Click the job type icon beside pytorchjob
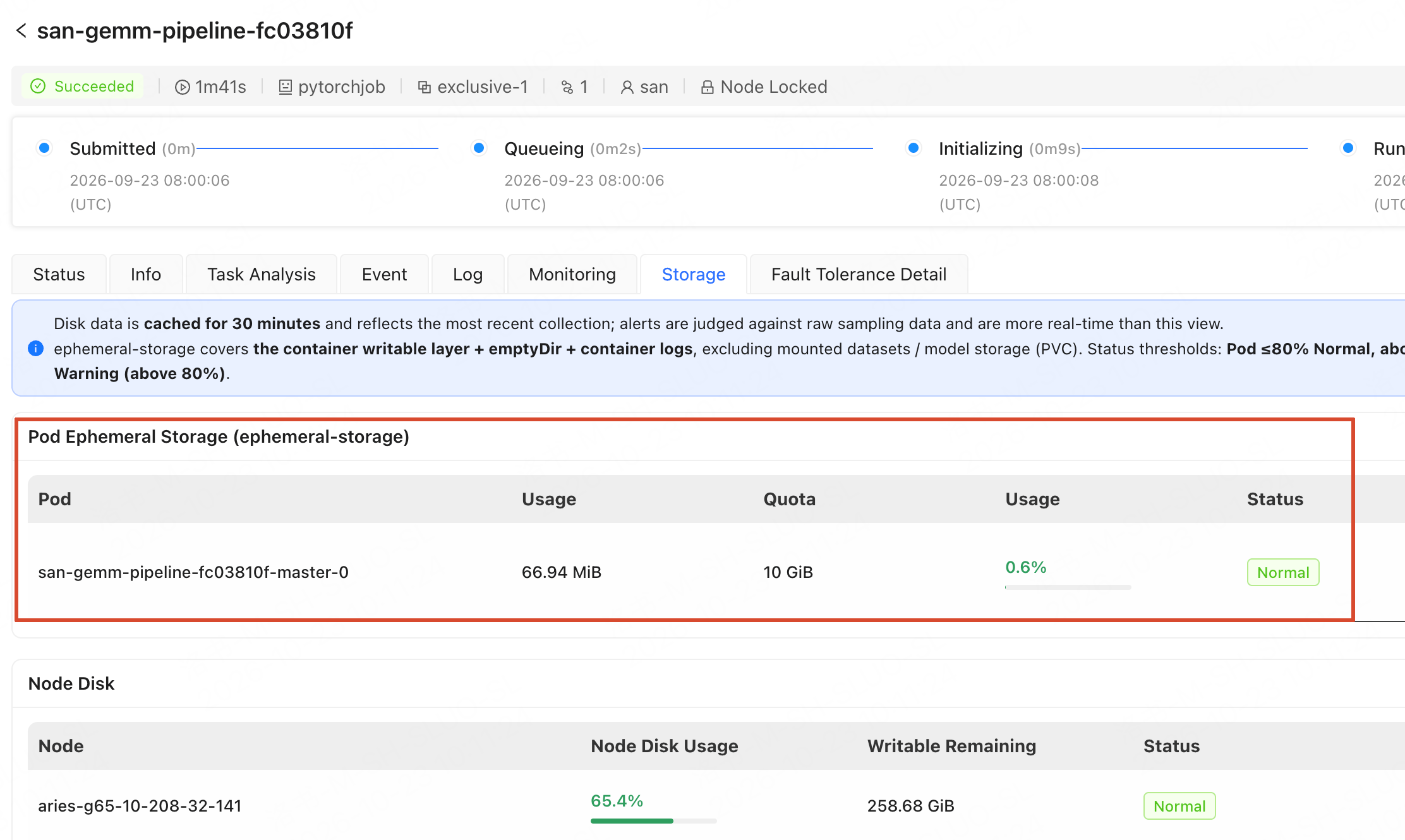 286,87
